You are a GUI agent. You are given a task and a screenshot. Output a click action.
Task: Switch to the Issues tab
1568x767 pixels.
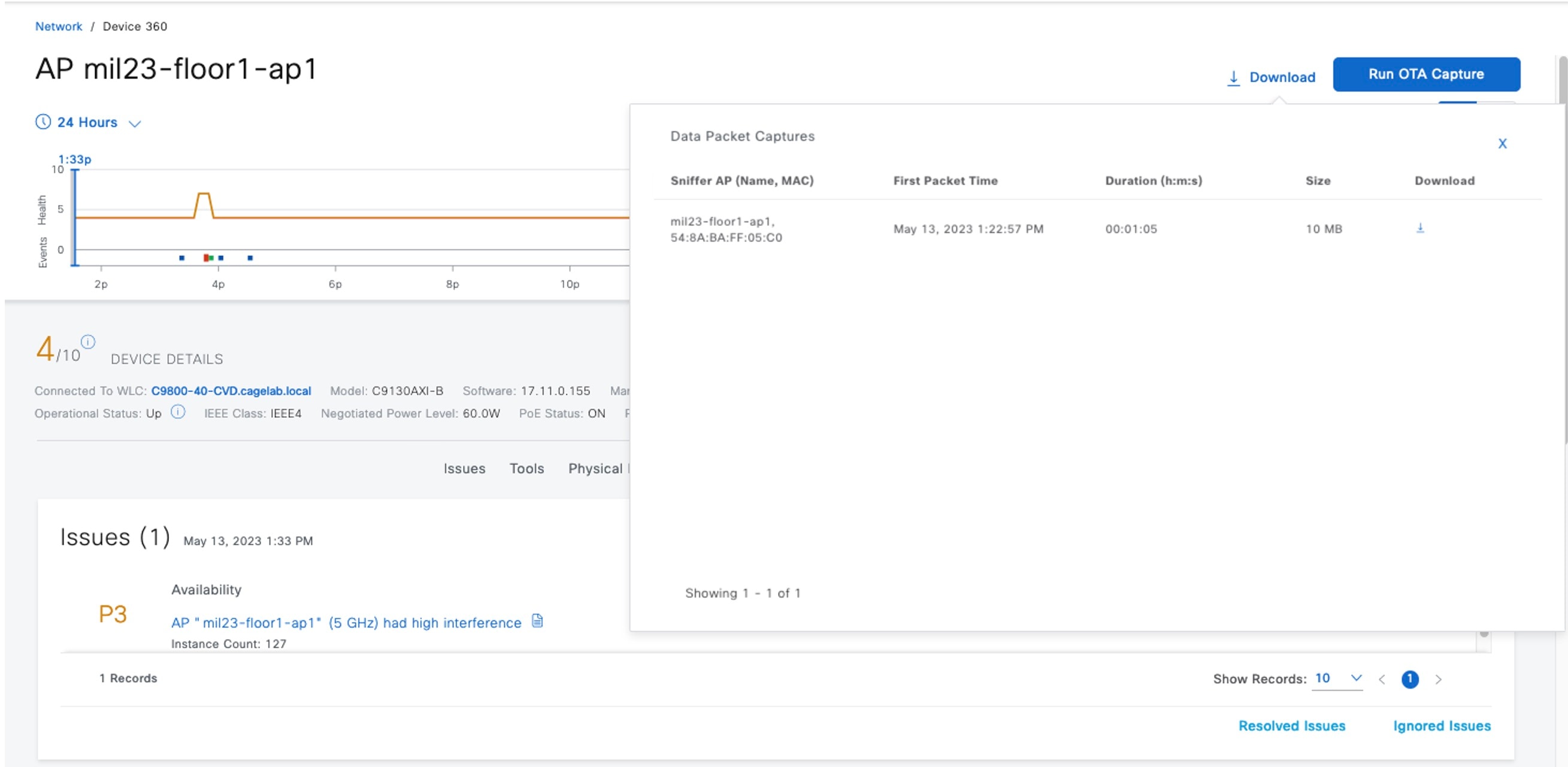point(464,469)
